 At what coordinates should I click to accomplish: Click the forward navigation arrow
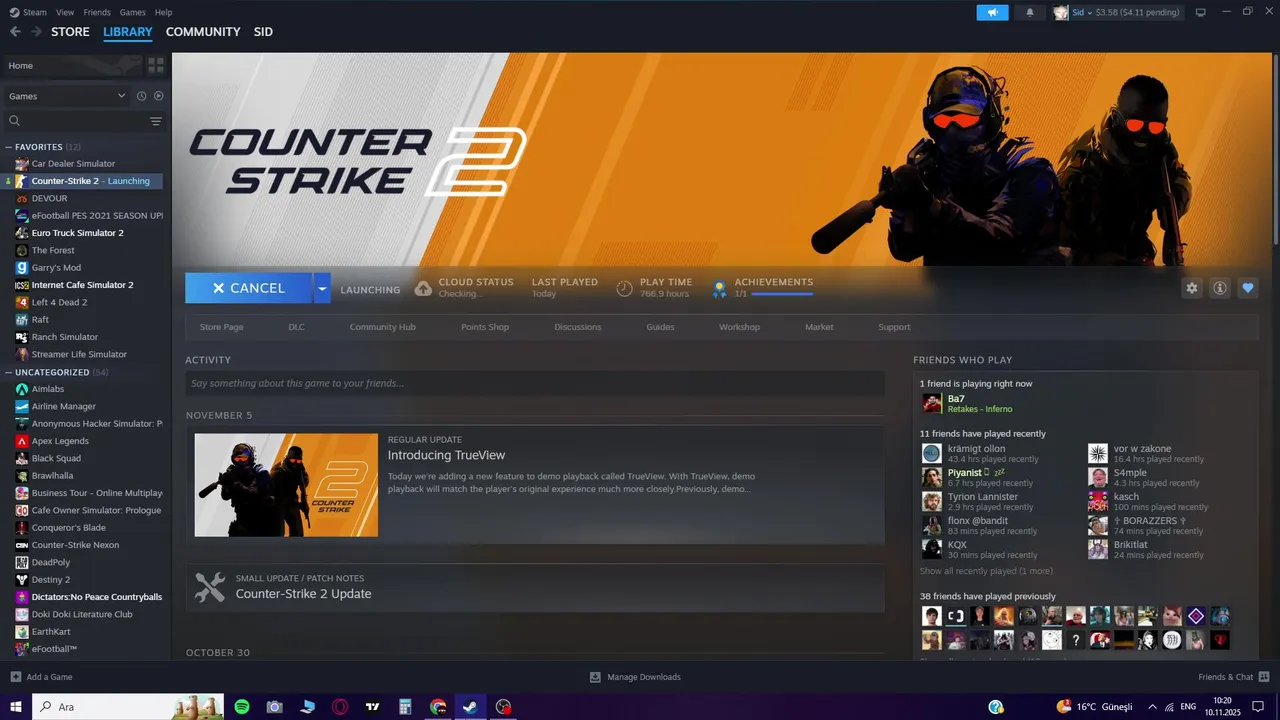pyautogui.click(x=36, y=32)
